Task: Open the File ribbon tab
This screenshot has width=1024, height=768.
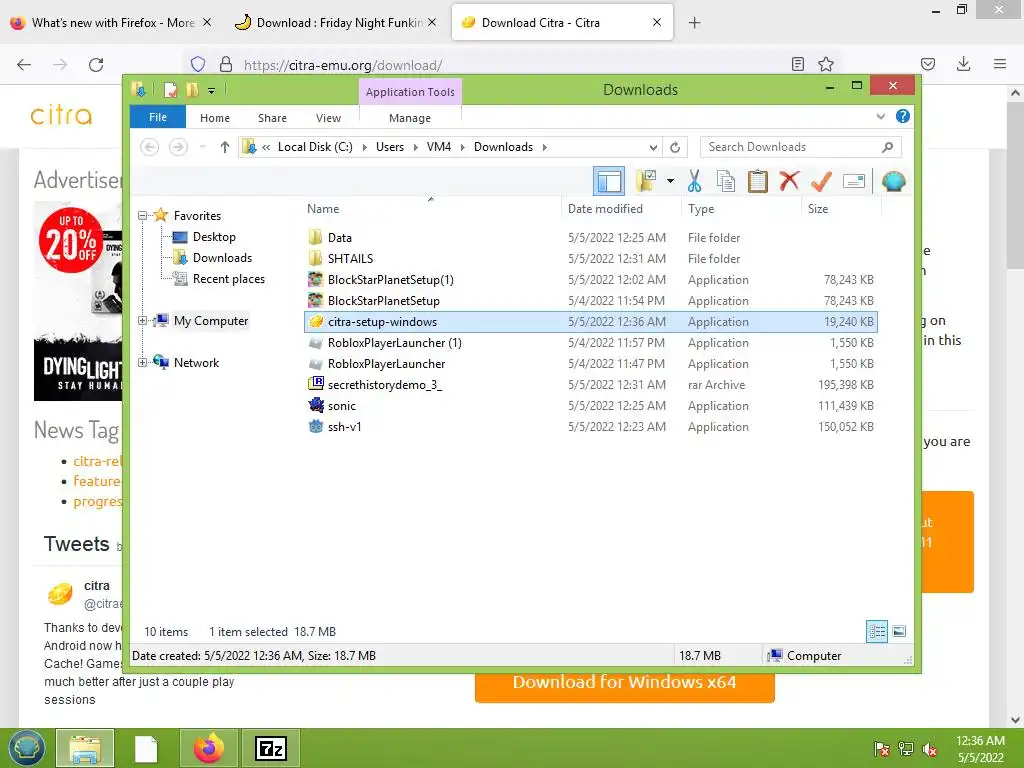Action: (x=158, y=117)
